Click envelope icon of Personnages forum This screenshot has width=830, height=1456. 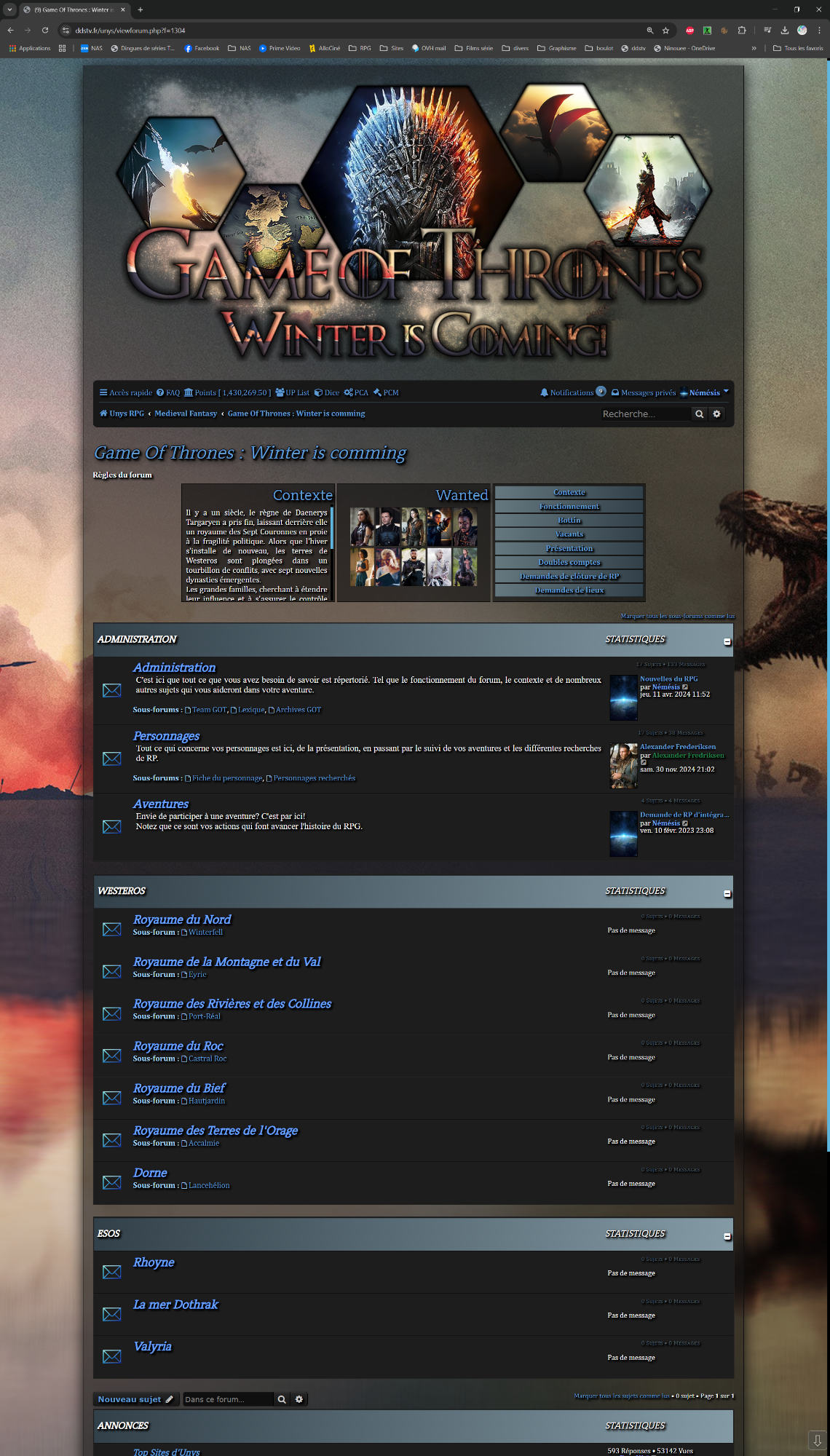(x=112, y=759)
